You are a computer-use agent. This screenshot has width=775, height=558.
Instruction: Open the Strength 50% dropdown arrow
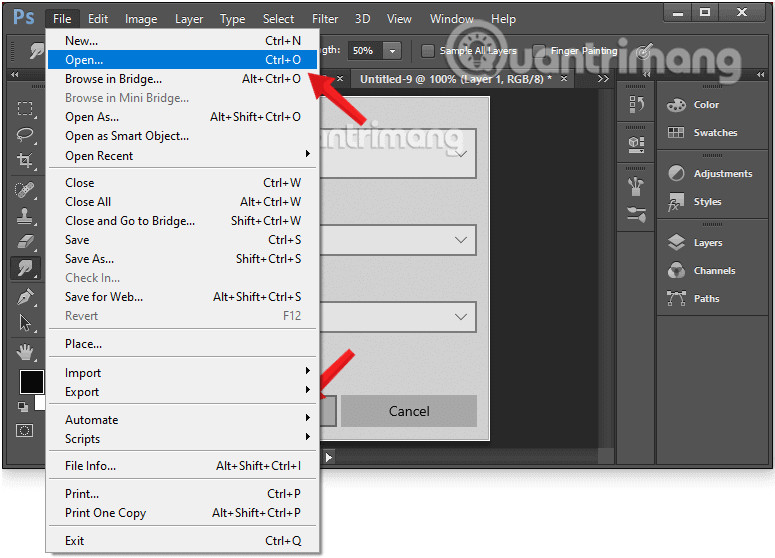392,51
